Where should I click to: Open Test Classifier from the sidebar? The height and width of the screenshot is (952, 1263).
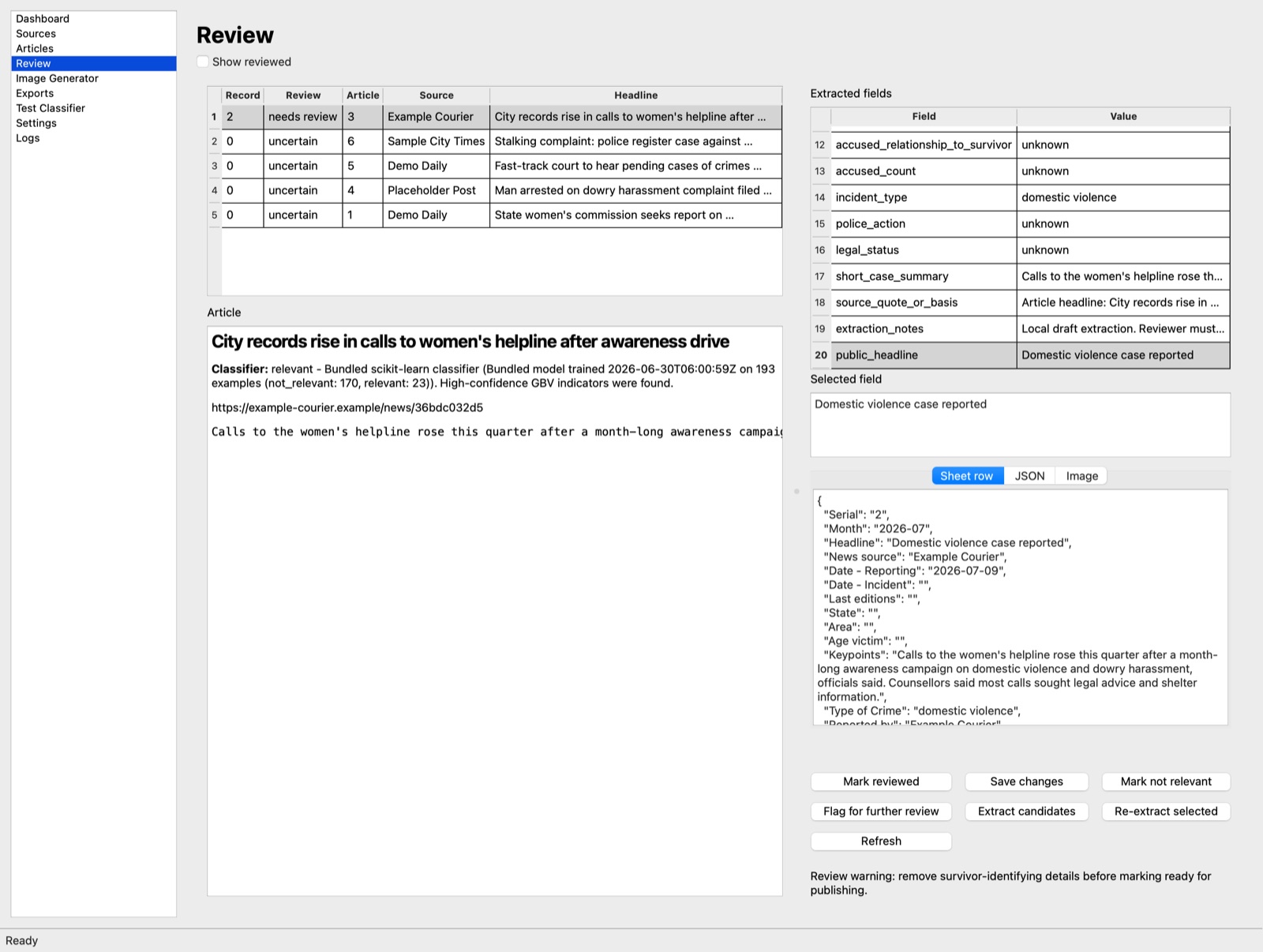[x=93, y=108]
